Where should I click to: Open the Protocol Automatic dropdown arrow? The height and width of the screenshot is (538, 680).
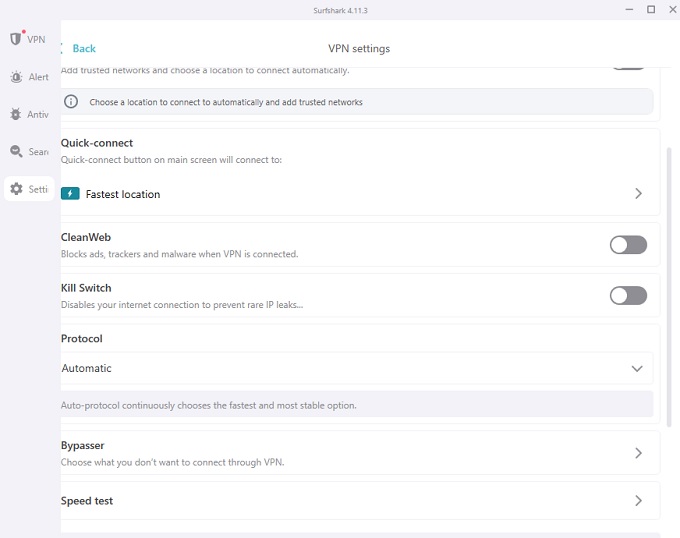[x=637, y=368]
